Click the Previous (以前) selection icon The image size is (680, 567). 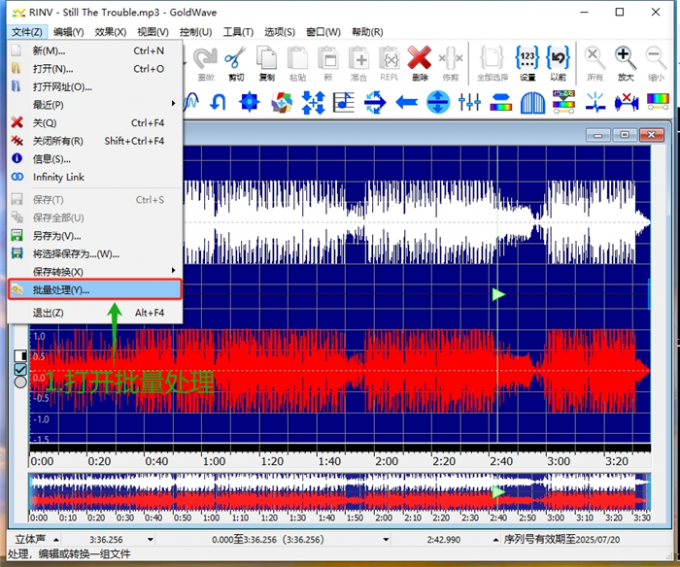(x=558, y=63)
